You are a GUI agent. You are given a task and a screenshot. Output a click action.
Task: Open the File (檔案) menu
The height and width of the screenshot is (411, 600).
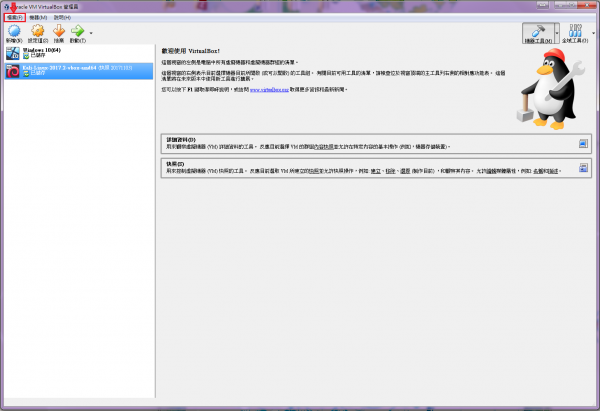(x=13, y=17)
